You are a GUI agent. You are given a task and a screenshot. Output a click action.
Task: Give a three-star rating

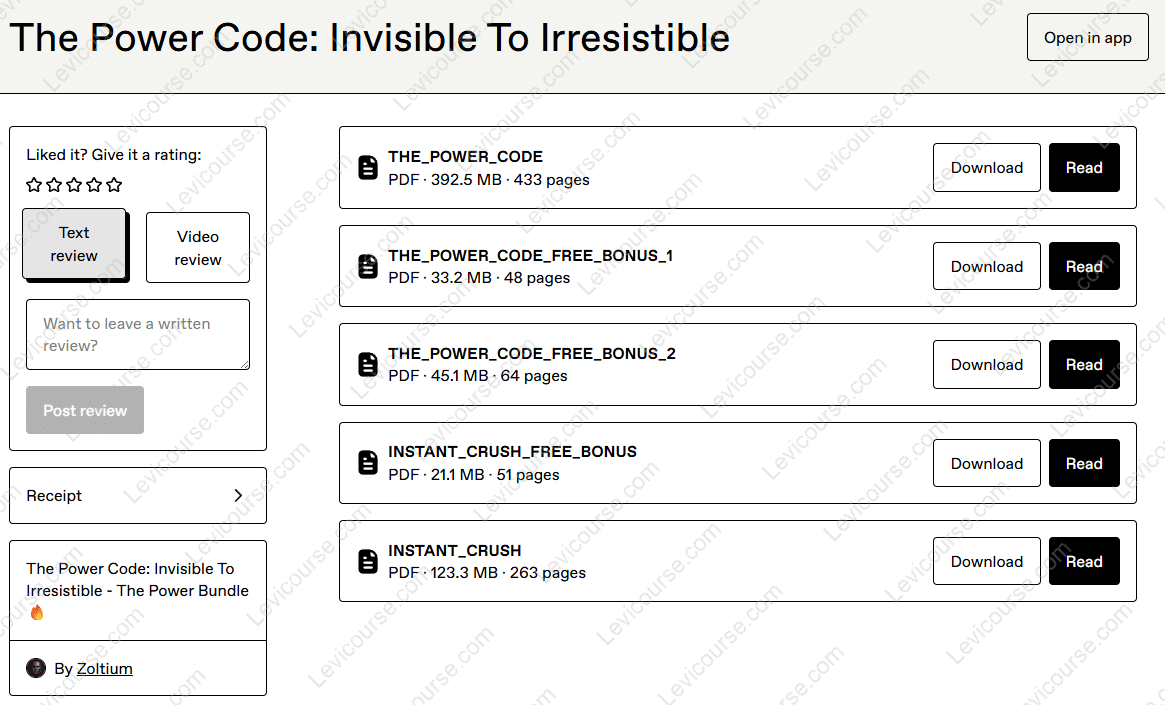74,185
